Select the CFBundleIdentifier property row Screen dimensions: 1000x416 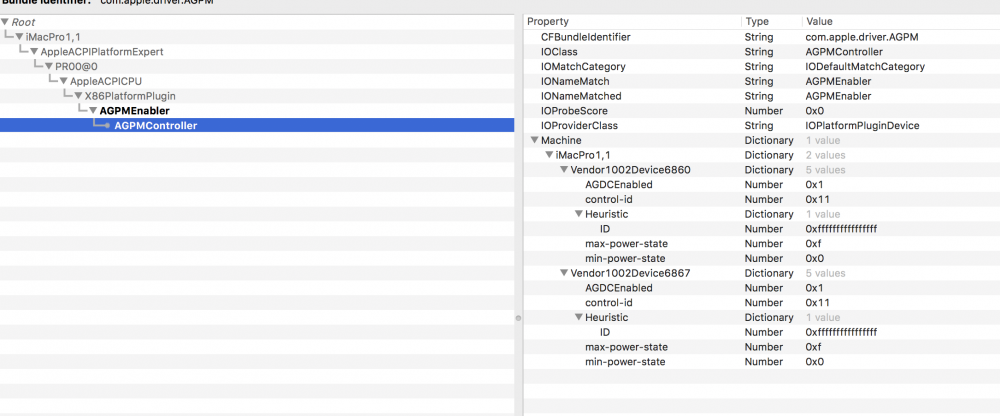coord(762,37)
